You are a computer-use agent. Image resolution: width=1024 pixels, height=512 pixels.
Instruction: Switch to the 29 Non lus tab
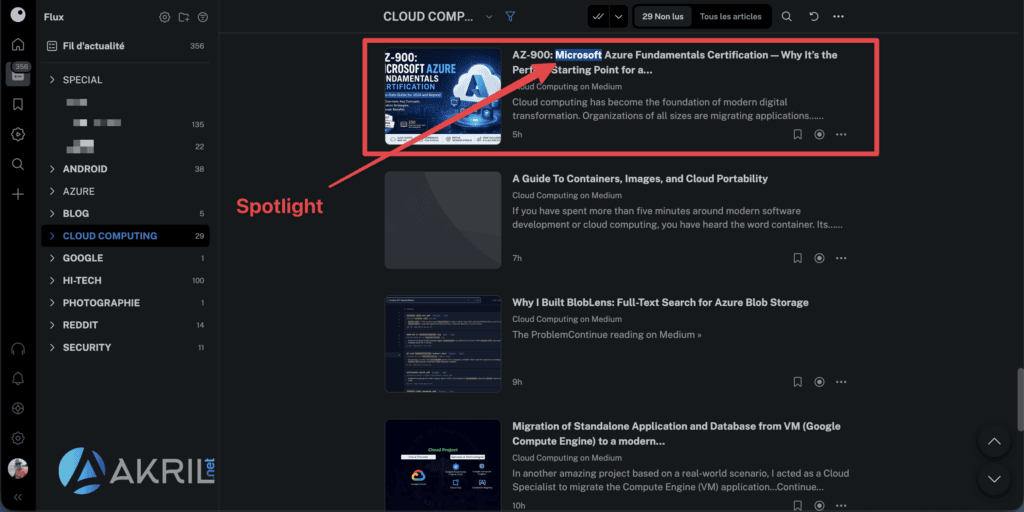point(663,16)
